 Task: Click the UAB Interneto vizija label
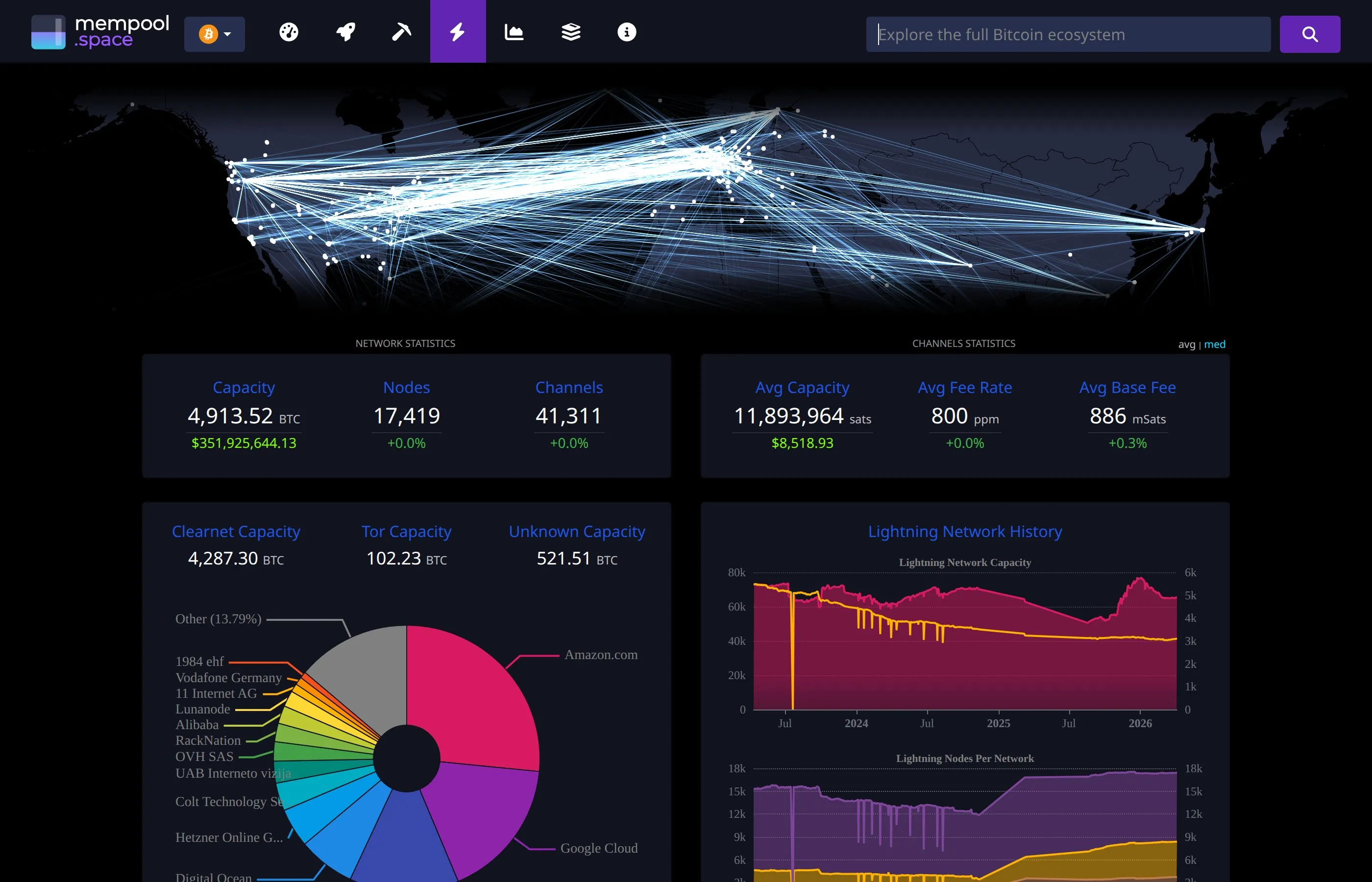click(233, 773)
